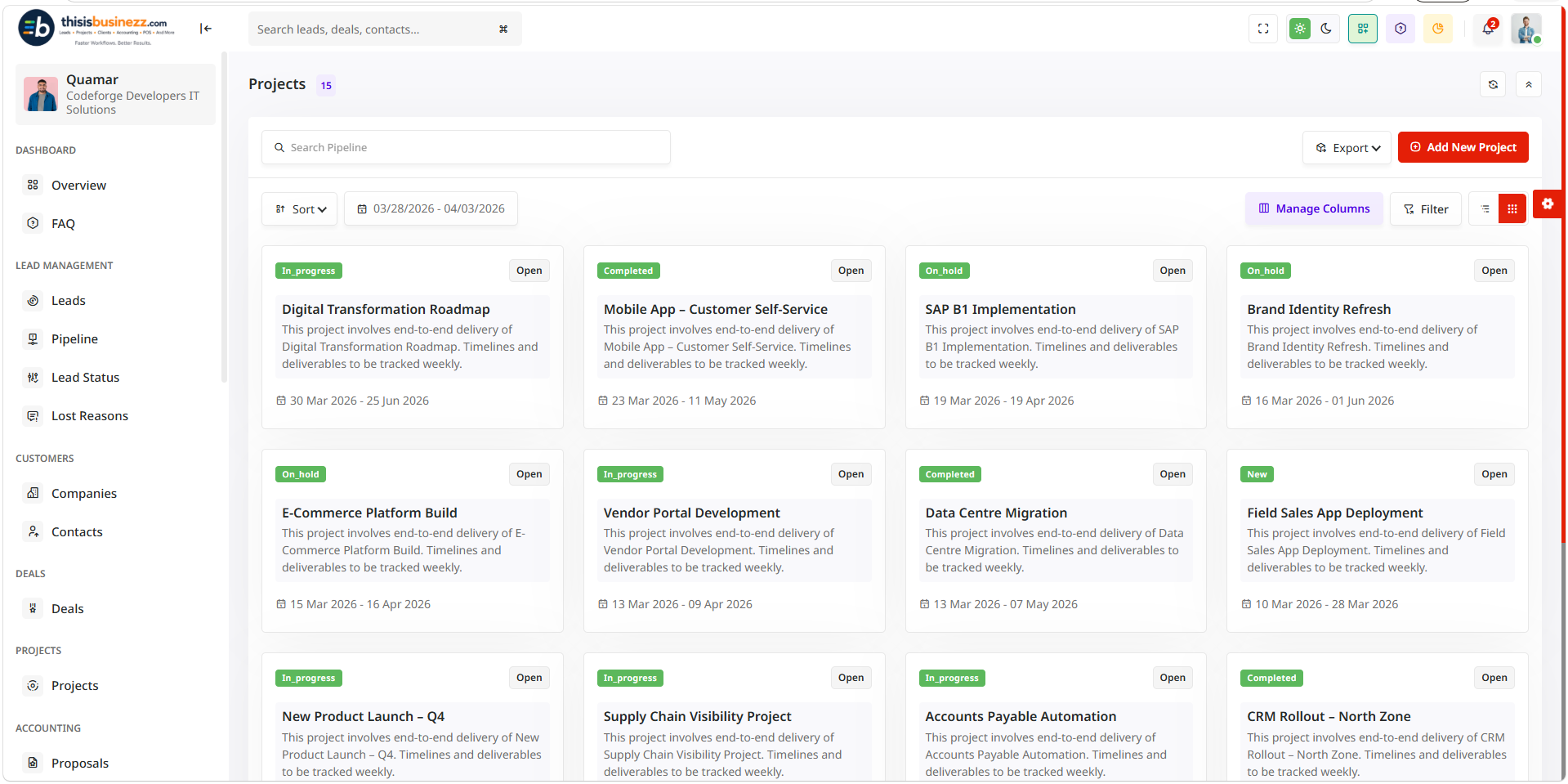Click the E-Commerce Platform Build title

click(x=369, y=513)
